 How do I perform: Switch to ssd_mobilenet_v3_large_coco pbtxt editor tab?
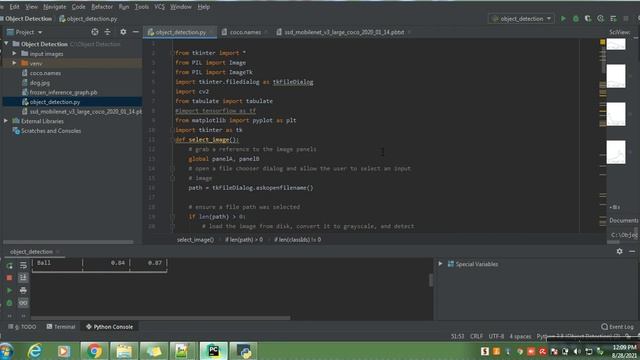coord(344,32)
